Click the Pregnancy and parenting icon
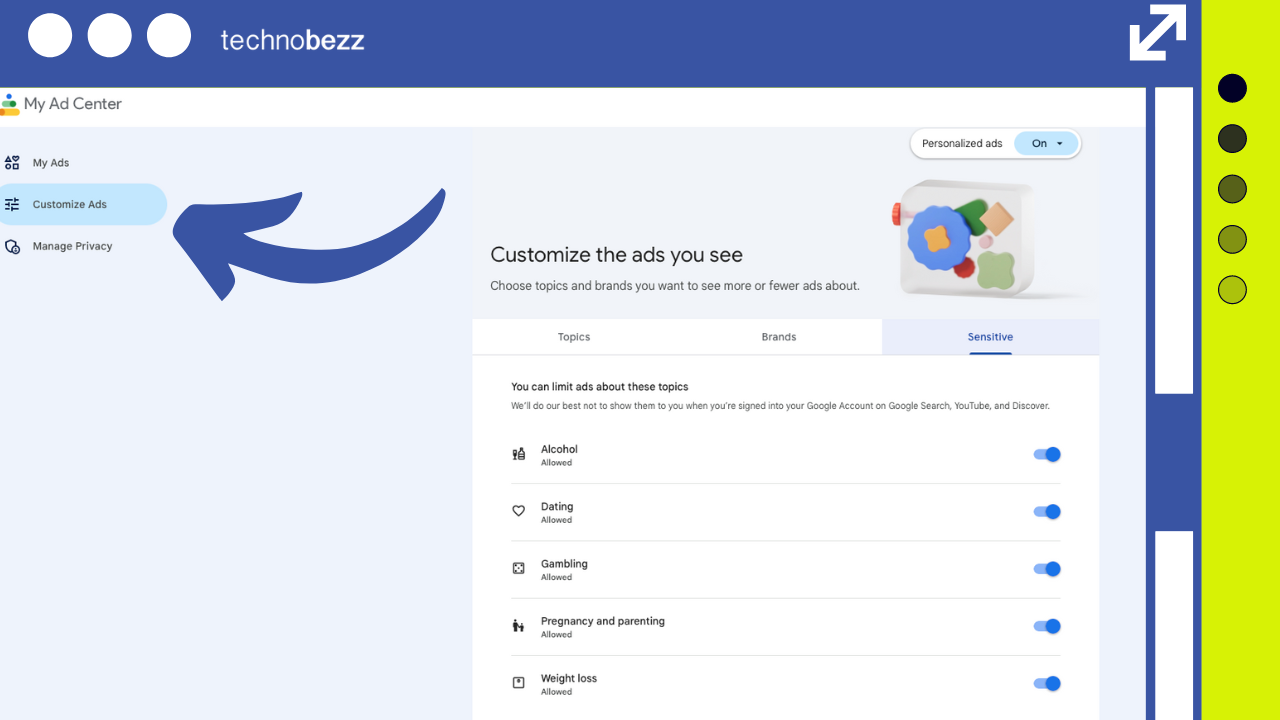 [x=518, y=626]
